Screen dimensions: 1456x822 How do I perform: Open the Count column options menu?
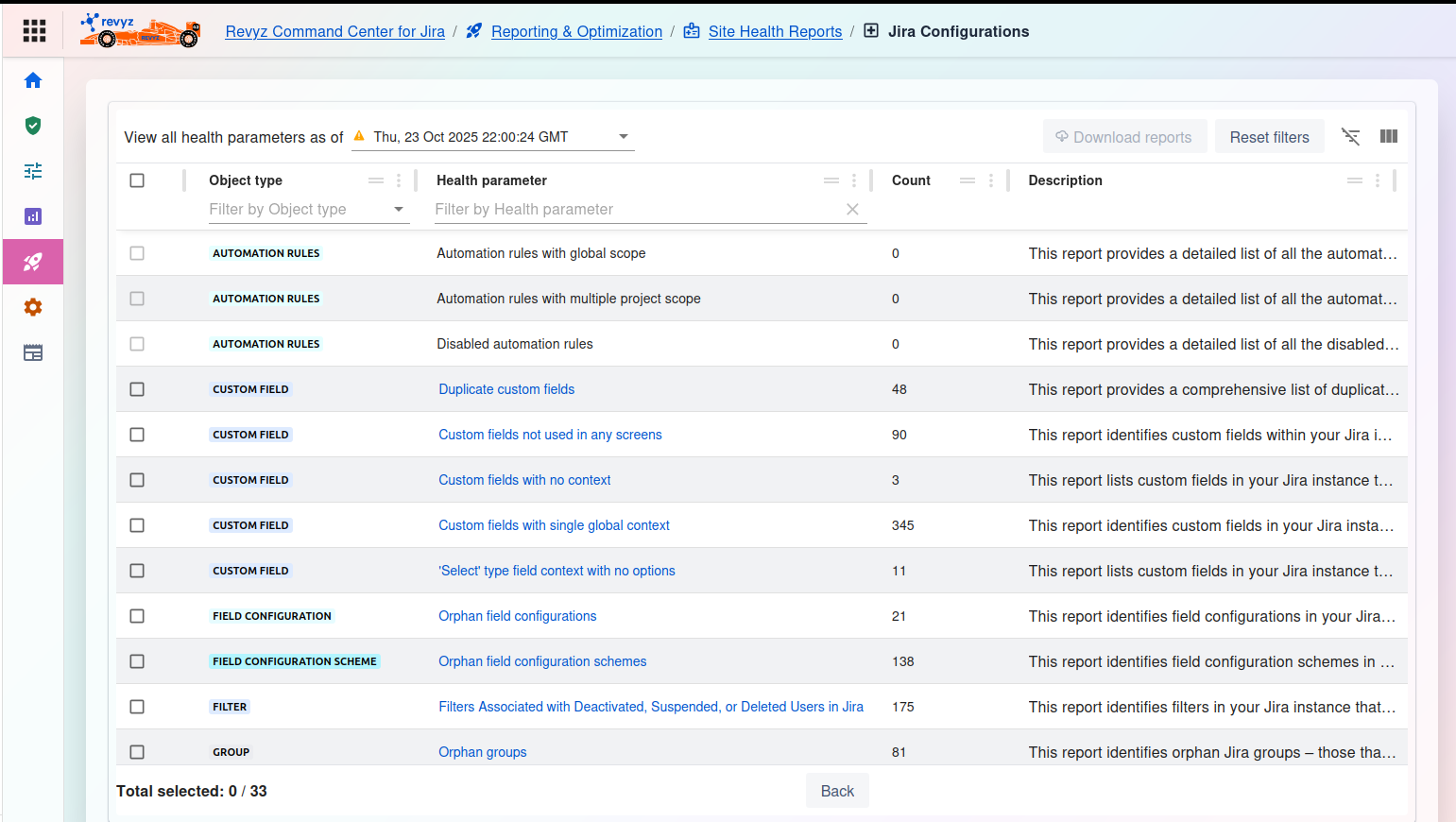pos(990,180)
